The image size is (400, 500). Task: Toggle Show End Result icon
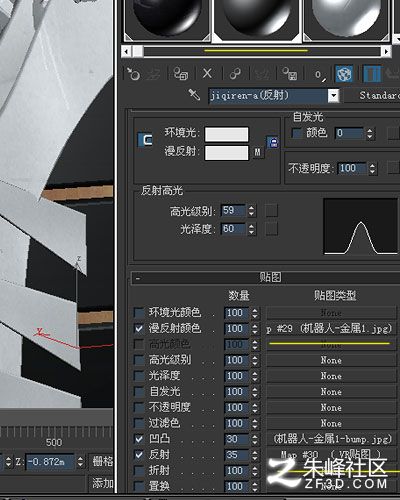click(372, 74)
